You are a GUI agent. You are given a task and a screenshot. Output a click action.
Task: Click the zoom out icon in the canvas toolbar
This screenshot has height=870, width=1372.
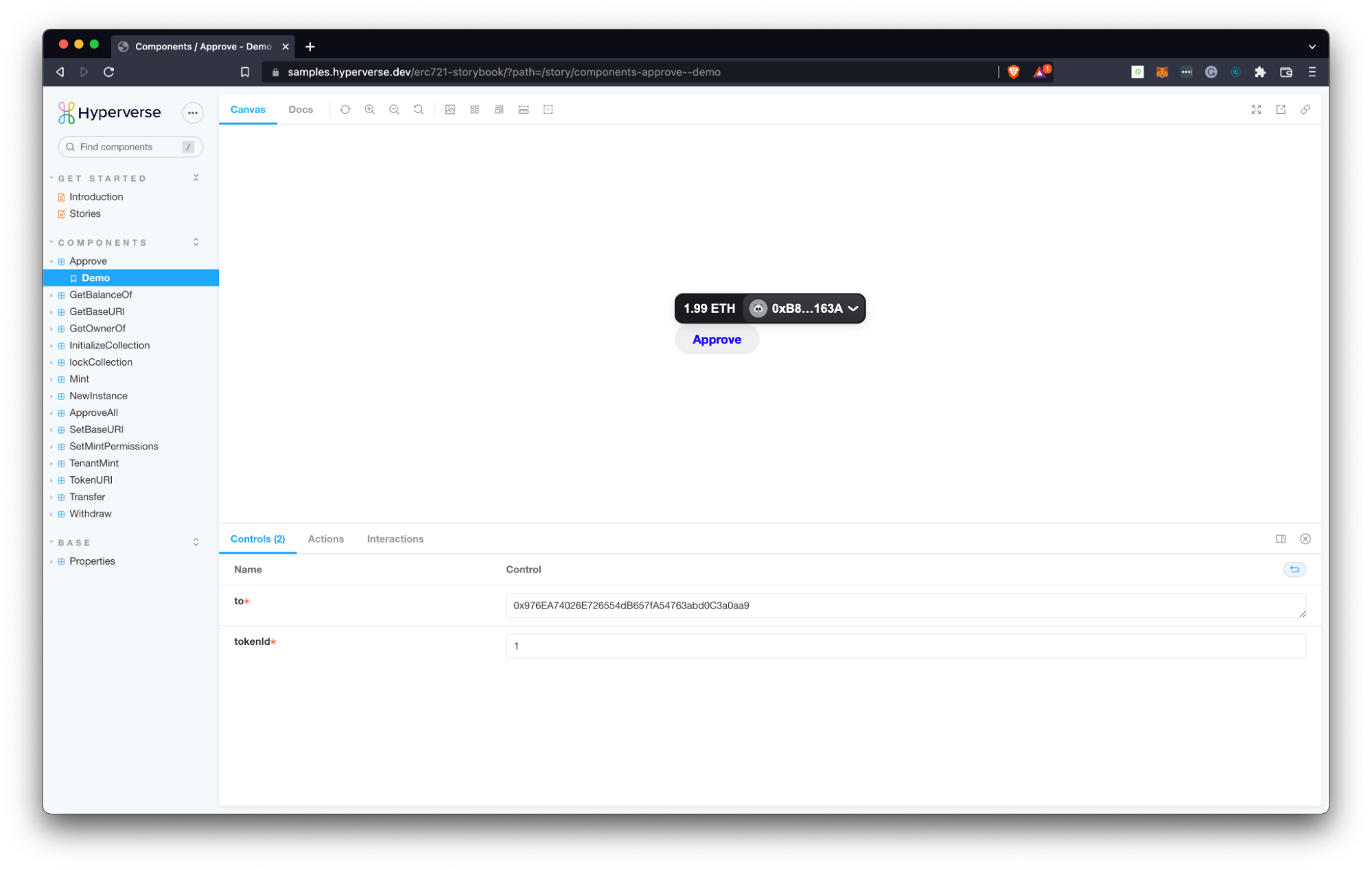394,110
